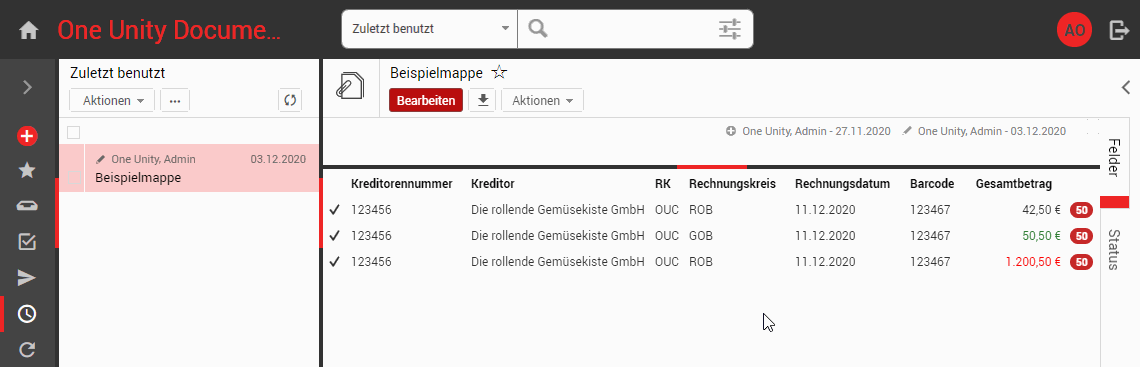
Task: Click the download arrow button
Action: coord(482,100)
